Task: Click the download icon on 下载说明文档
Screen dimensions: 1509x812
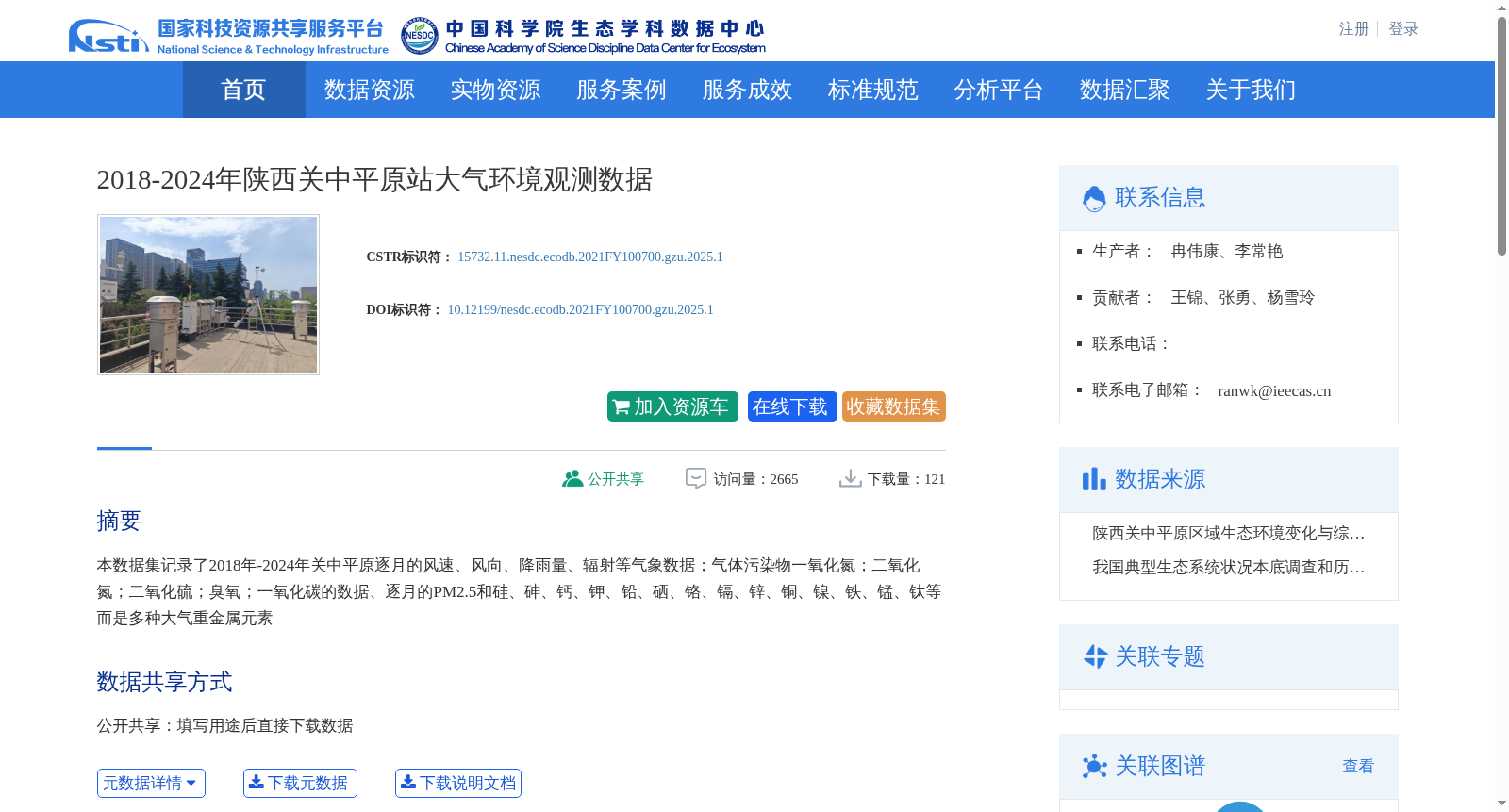Action: 408,783
